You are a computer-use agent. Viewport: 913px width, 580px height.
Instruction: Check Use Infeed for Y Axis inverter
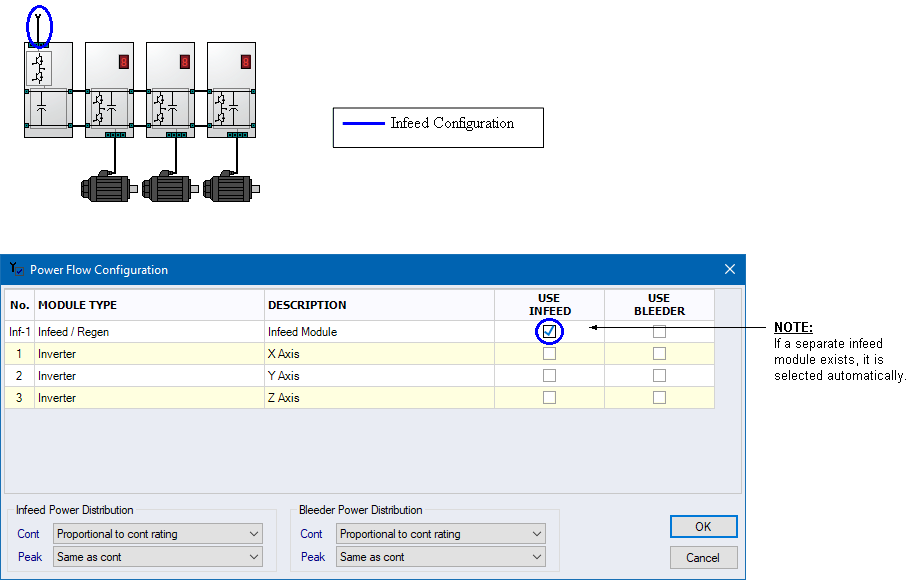tap(549, 376)
